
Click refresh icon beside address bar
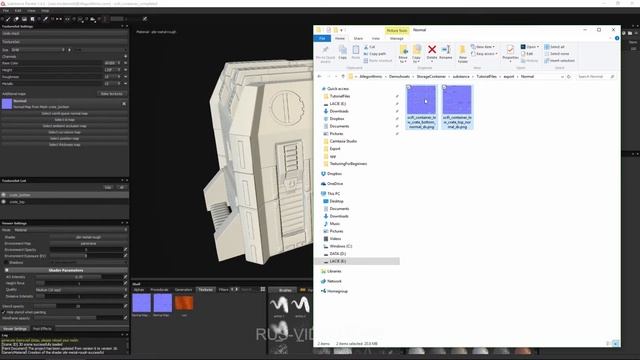pyautogui.click(x=569, y=76)
